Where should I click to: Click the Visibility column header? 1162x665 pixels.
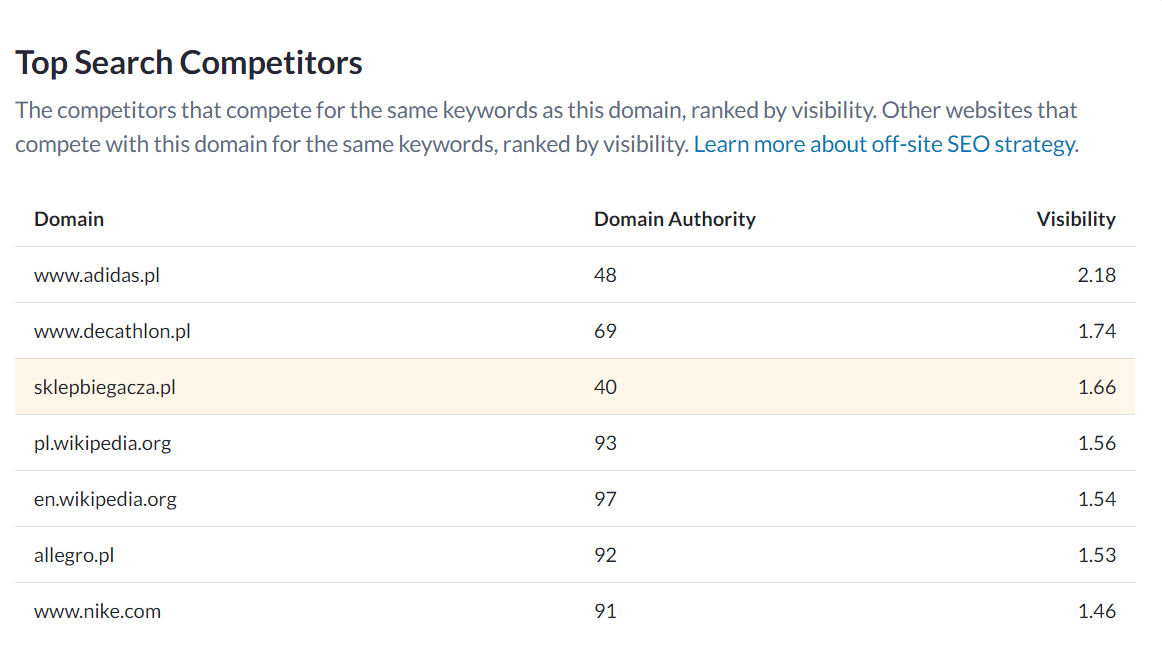[x=1075, y=219]
